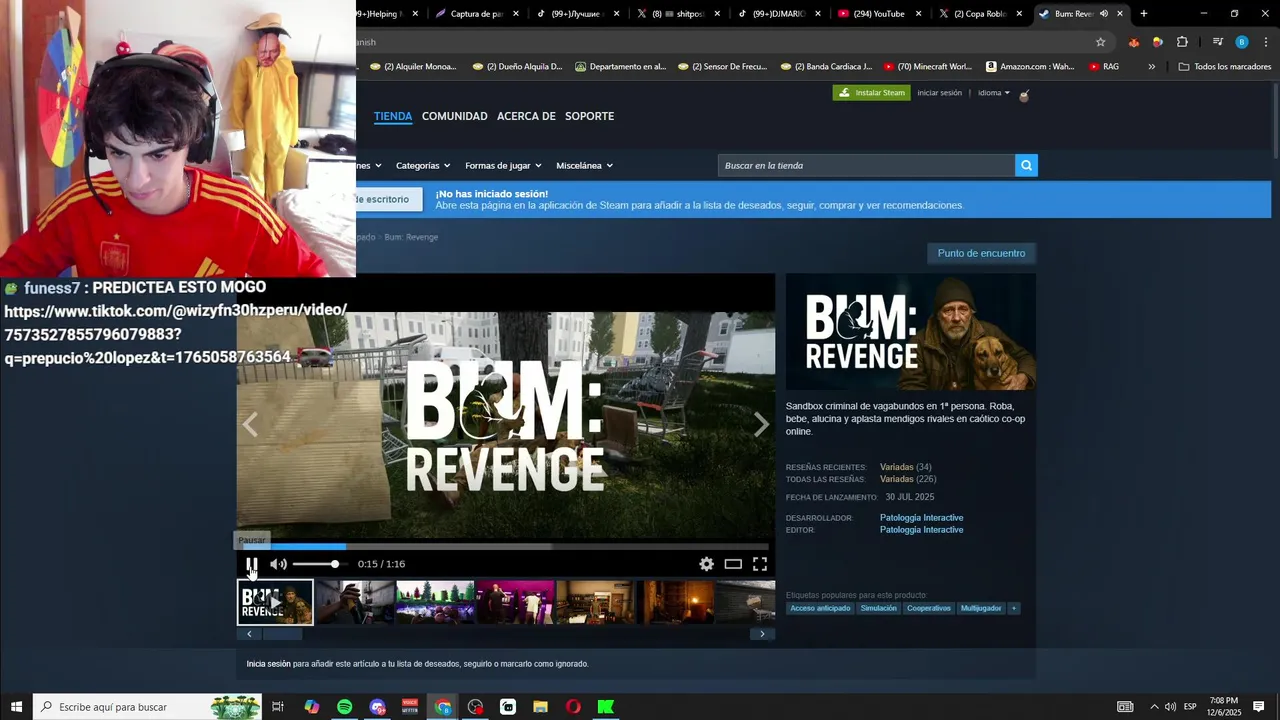This screenshot has height=720, width=1280.
Task: Open Task View on the taskbar
Action: [278, 707]
